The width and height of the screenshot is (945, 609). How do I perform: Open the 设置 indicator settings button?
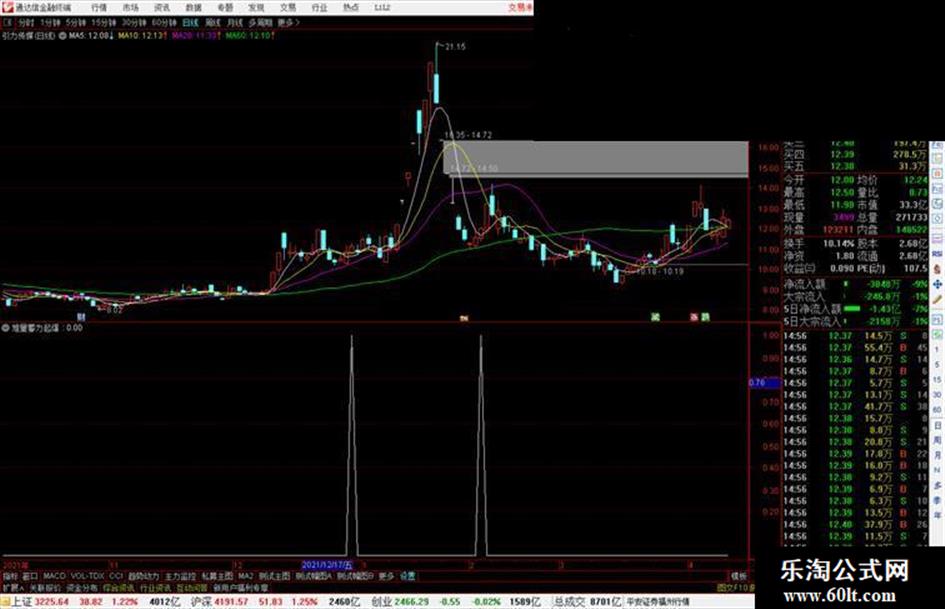point(407,576)
